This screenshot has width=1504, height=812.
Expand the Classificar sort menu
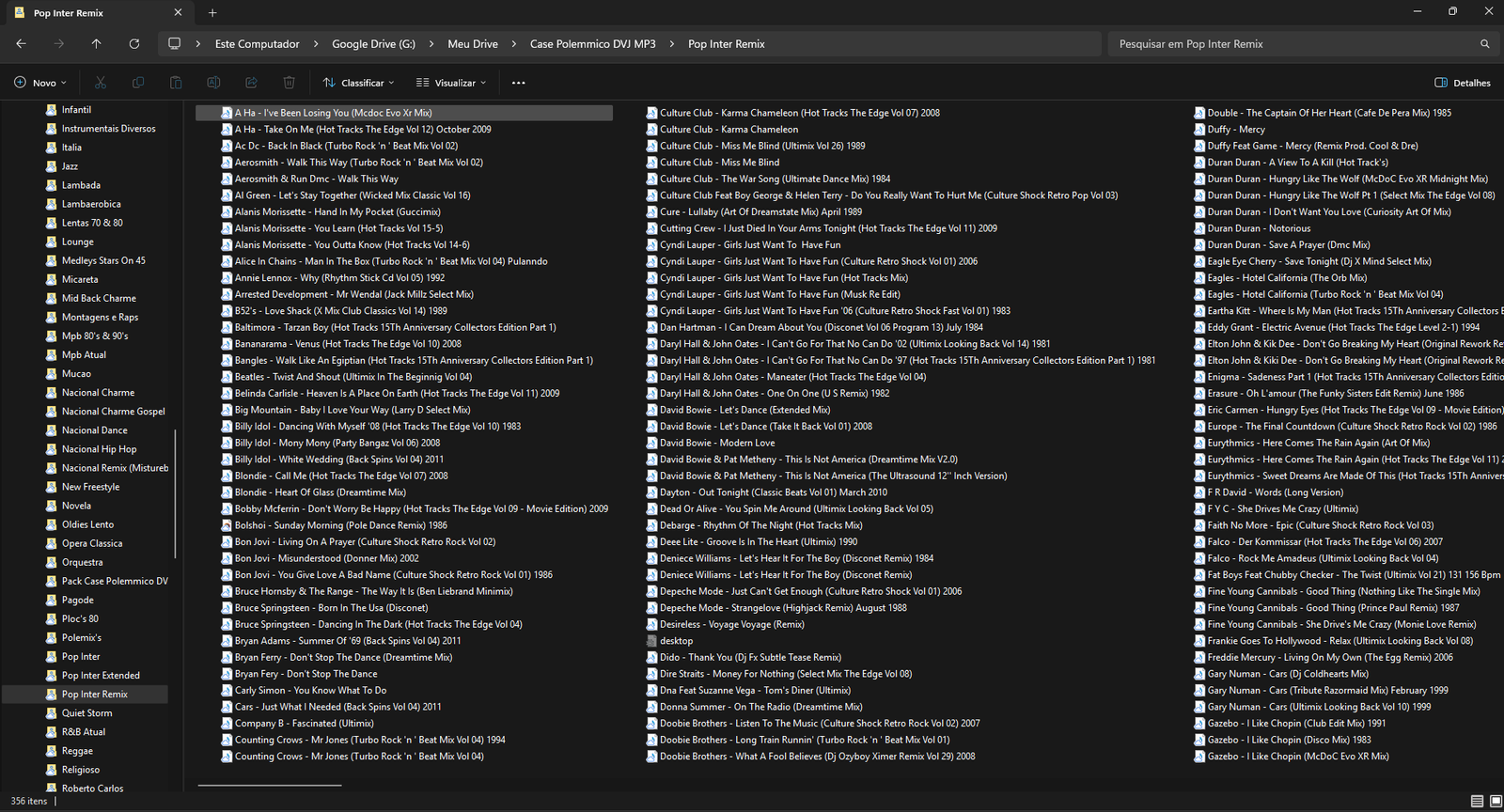tap(358, 83)
